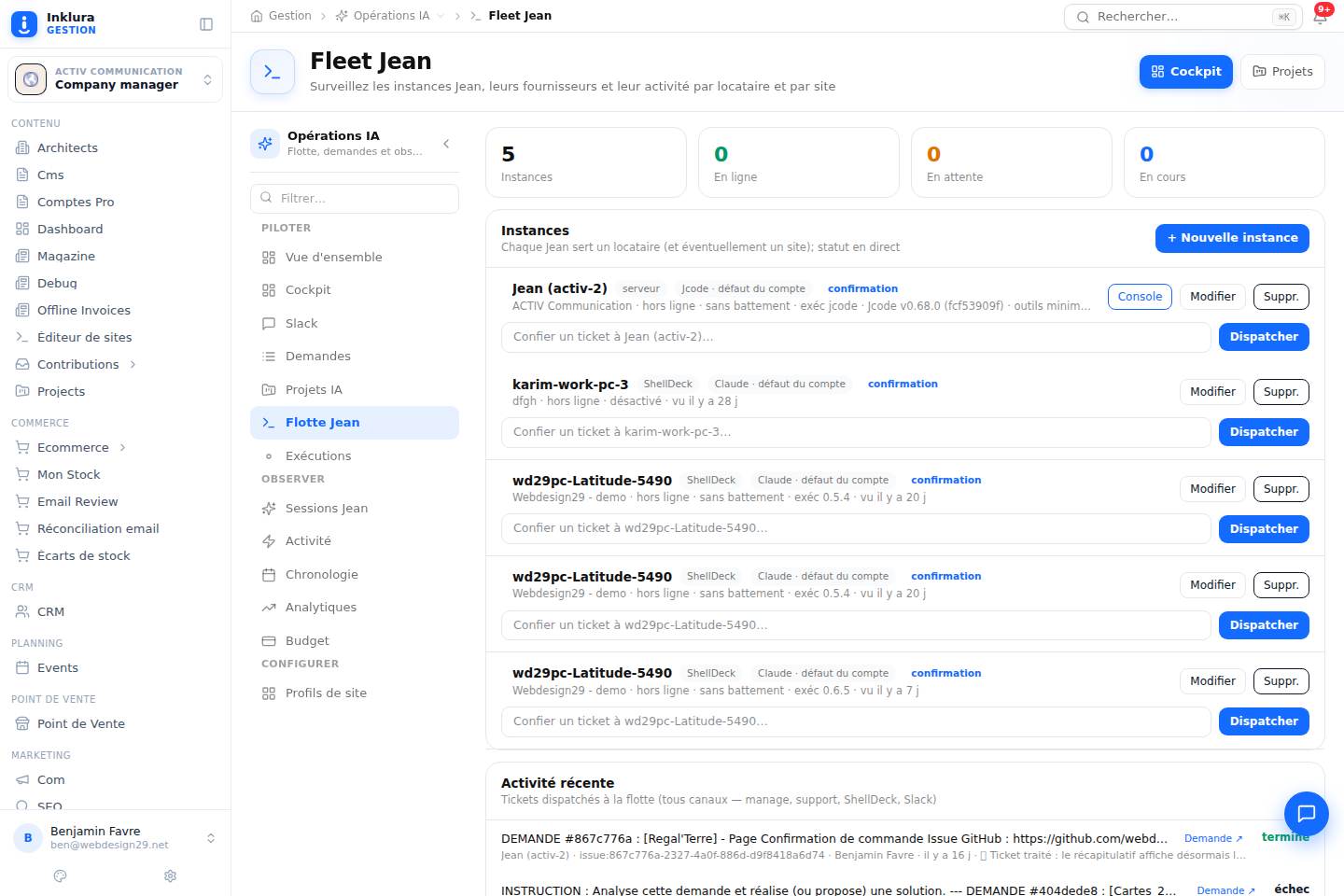Focus the karim-work-pc-3 ticket field
Viewport: 1344px width, 896px height.
tap(856, 432)
